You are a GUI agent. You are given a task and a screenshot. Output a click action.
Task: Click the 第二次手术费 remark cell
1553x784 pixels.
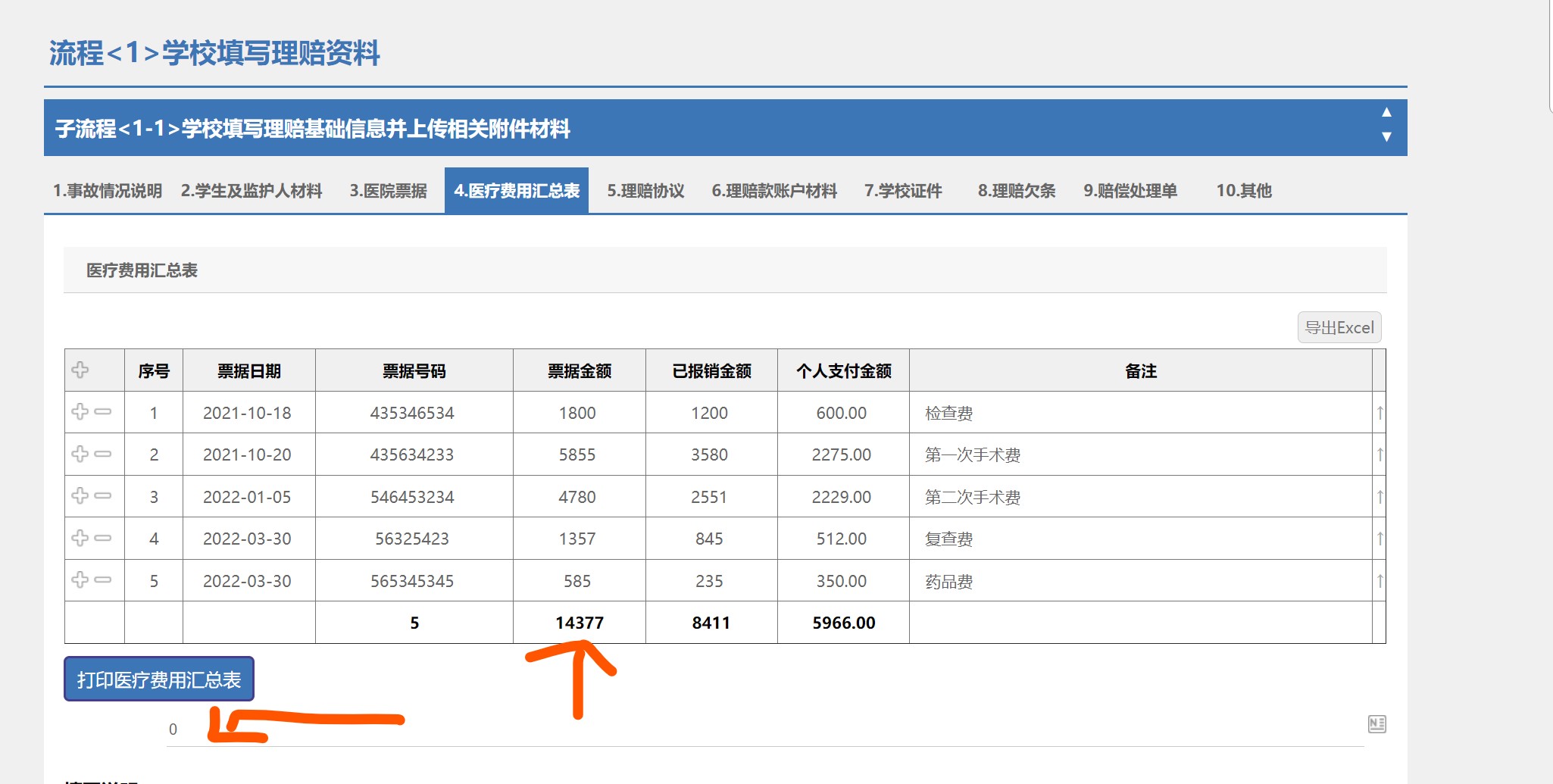click(1141, 497)
